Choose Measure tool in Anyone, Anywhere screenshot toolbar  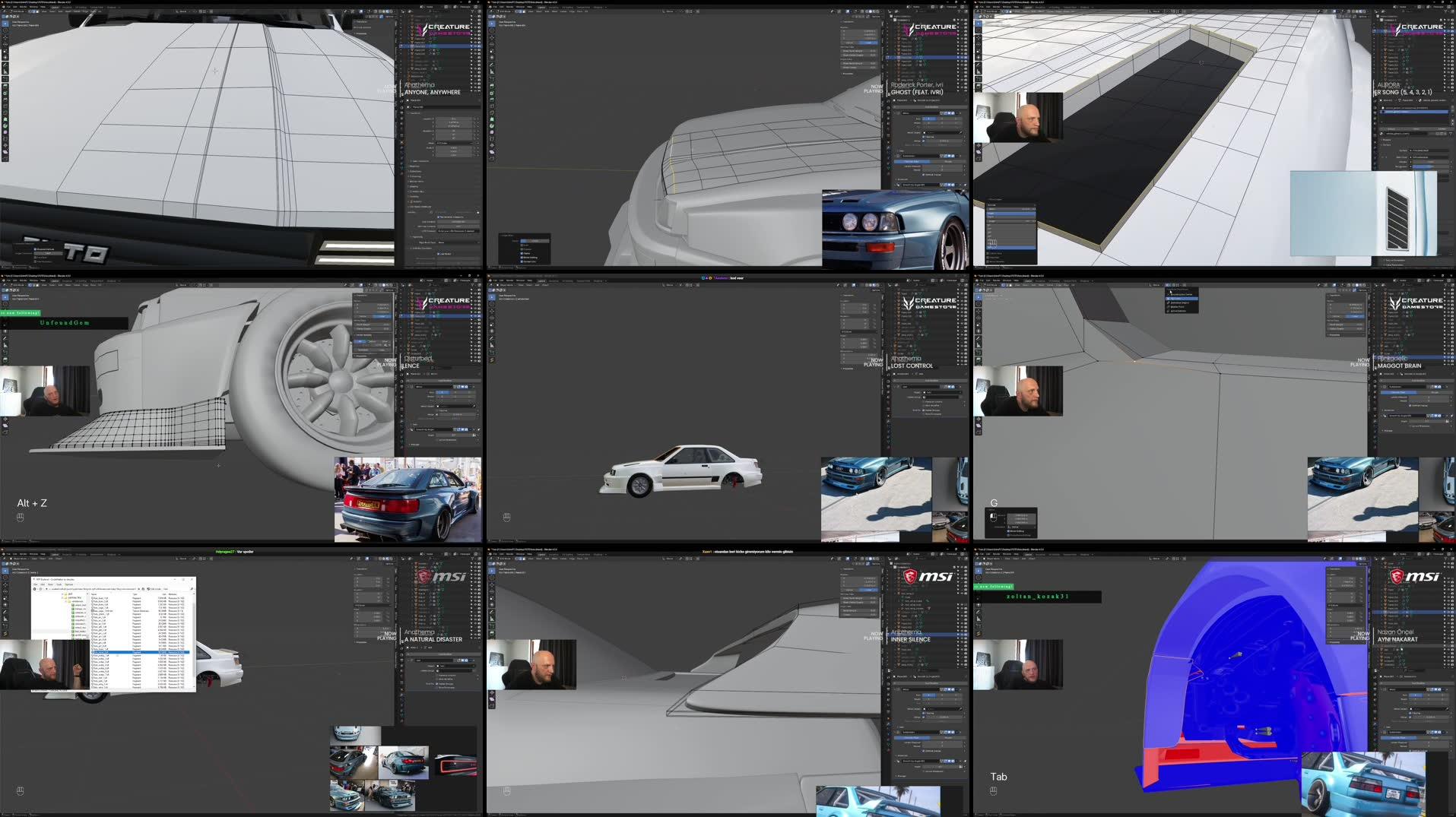coord(5,71)
